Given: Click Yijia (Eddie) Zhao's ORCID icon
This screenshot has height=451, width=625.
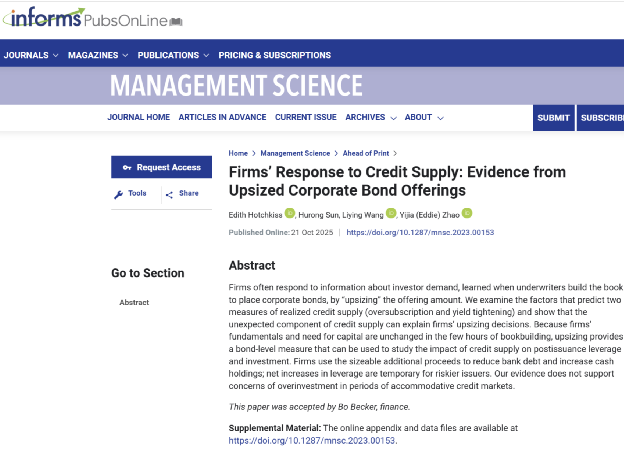Looking at the screenshot, I should click(x=467, y=213).
